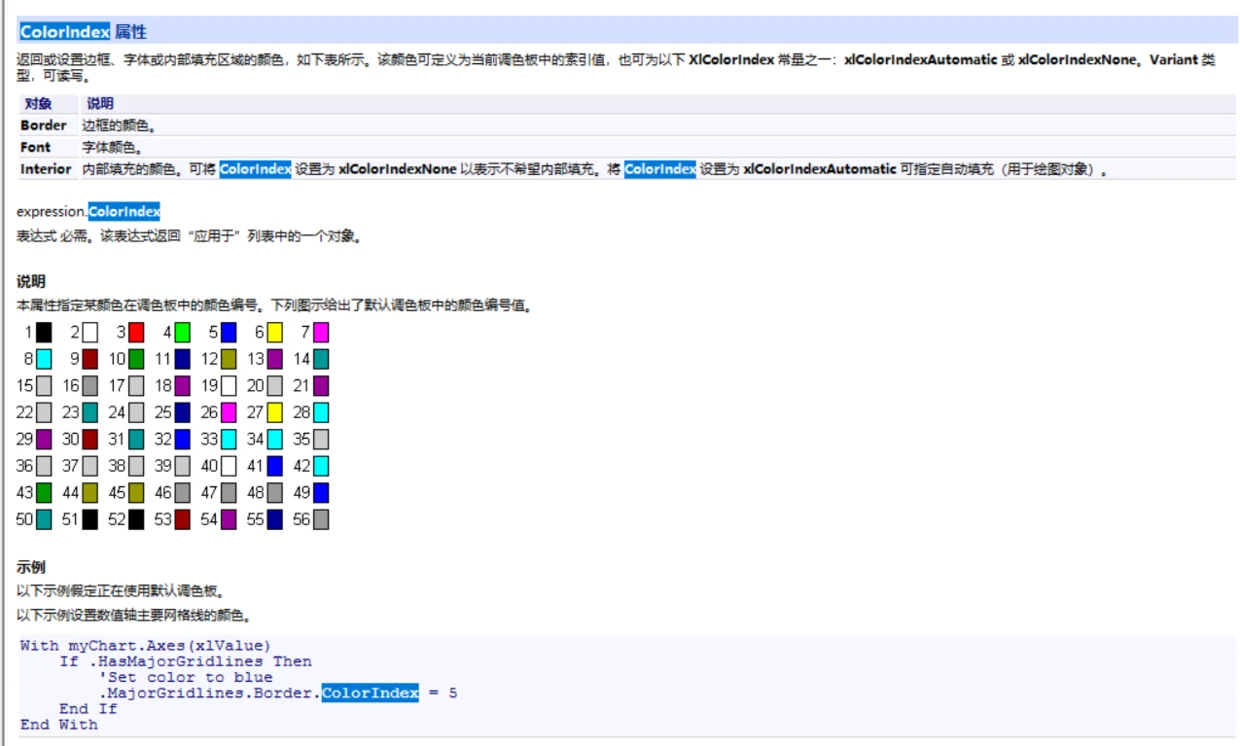Choose the green swatch numbered 4

pos(182,332)
